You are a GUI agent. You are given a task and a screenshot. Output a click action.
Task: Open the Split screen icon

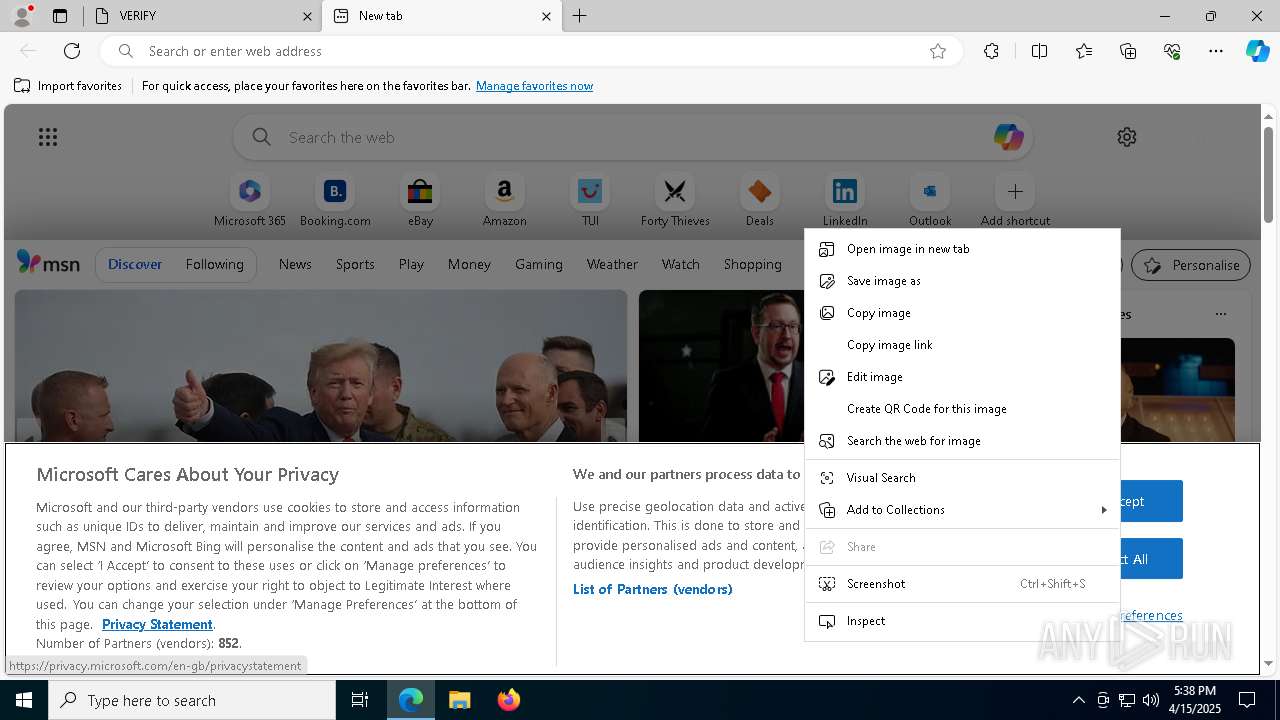[1039, 51]
